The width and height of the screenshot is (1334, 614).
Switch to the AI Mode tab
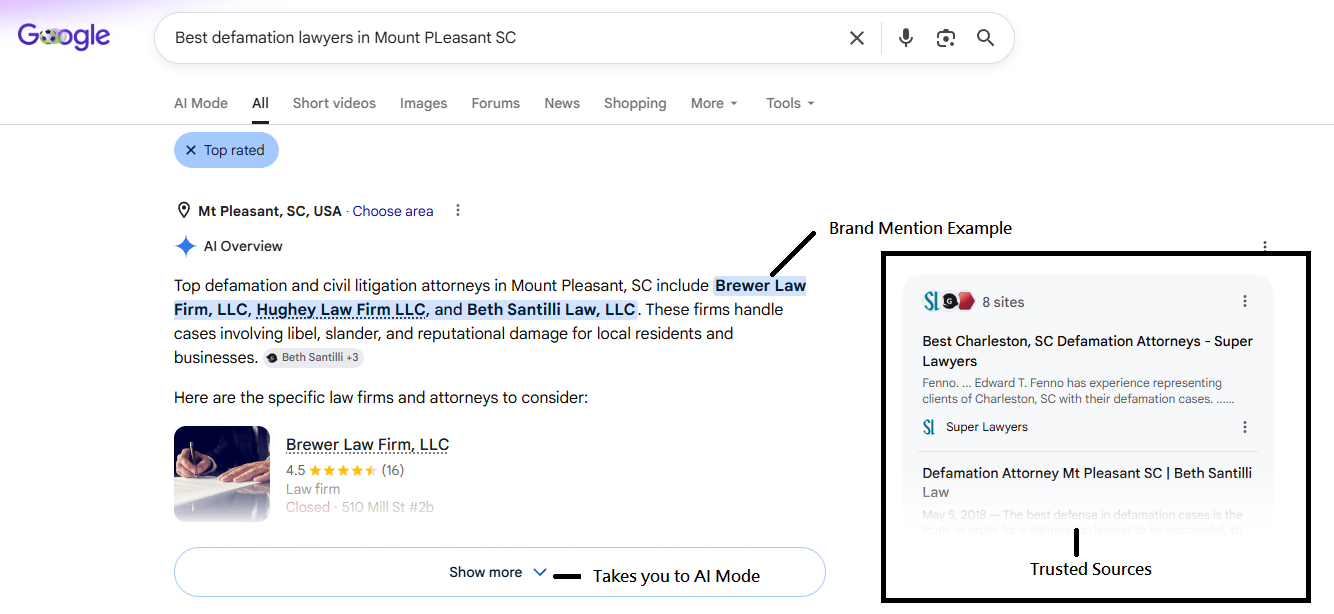coord(201,103)
